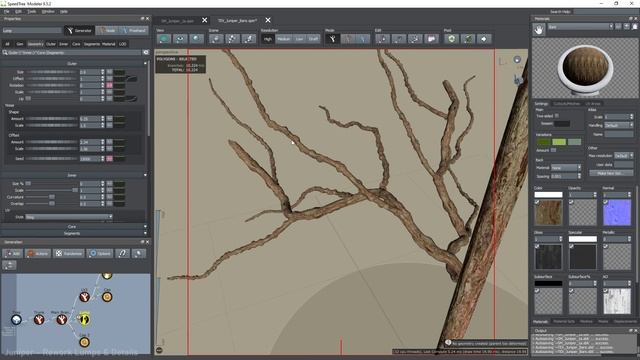
Task: Set resolution to High
Action: [267, 39]
